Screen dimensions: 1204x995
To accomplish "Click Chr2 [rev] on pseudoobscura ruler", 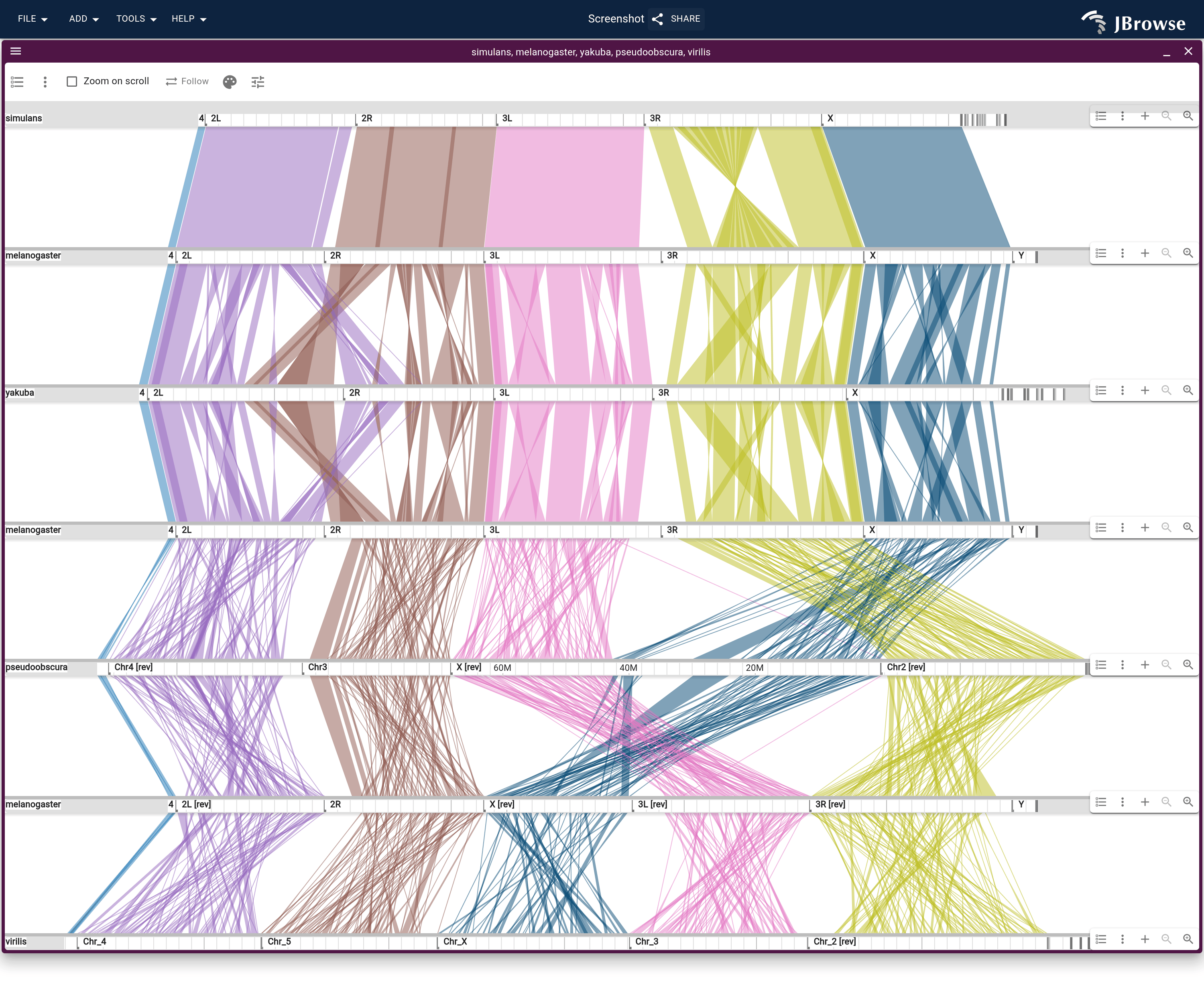I will click(x=906, y=667).
